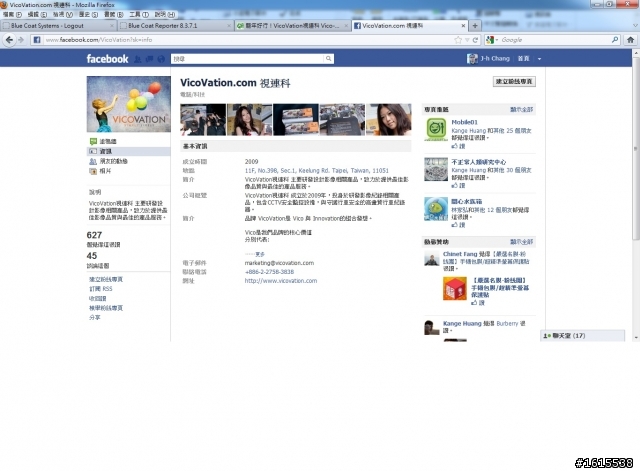Click the Facebook favicon in address bar

point(37,40)
